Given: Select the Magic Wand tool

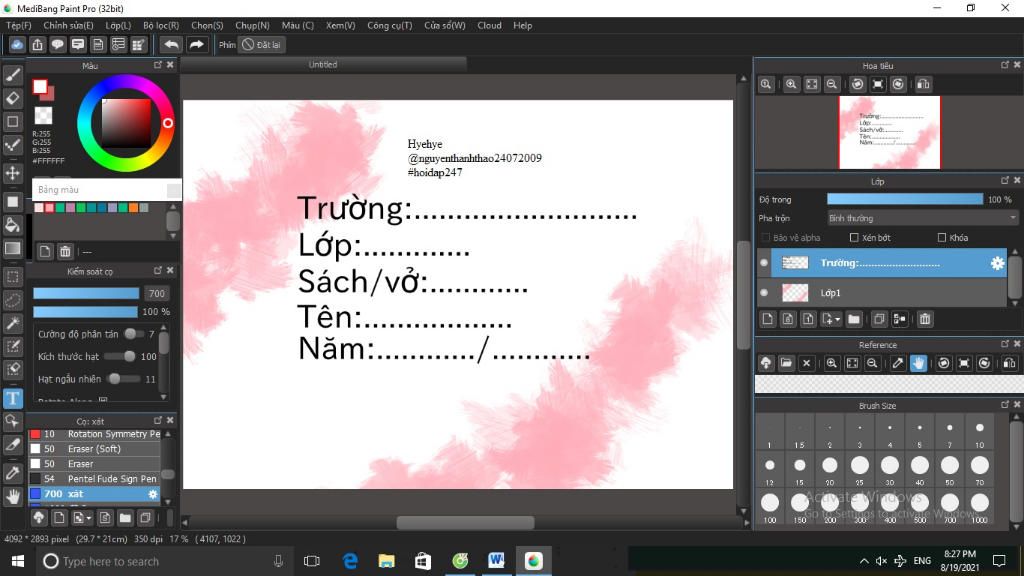Looking at the screenshot, I should [x=12, y=323].
